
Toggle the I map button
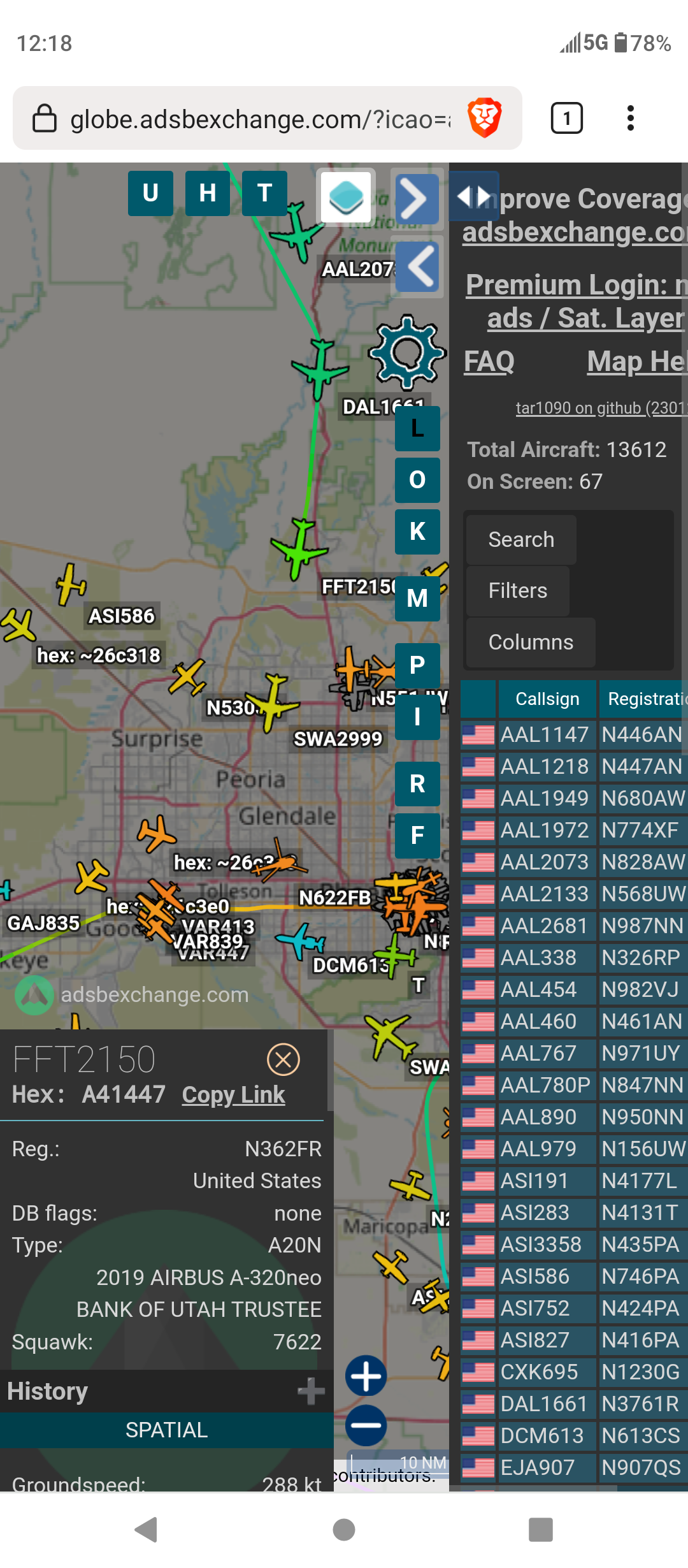pos(417,717)
